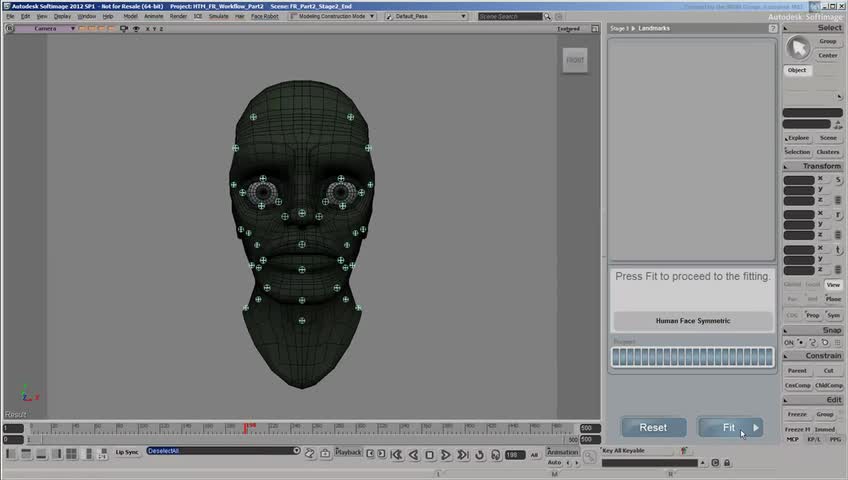Click the FRONT view cube
848x480 pixels.
coord(575,60)
